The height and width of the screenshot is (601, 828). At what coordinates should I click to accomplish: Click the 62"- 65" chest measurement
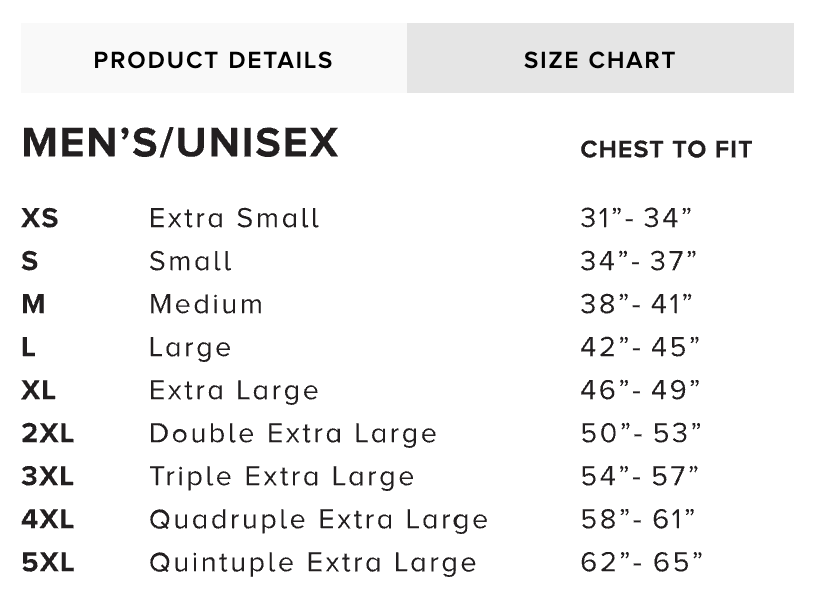pyautogui.click(x=641, y=563)
